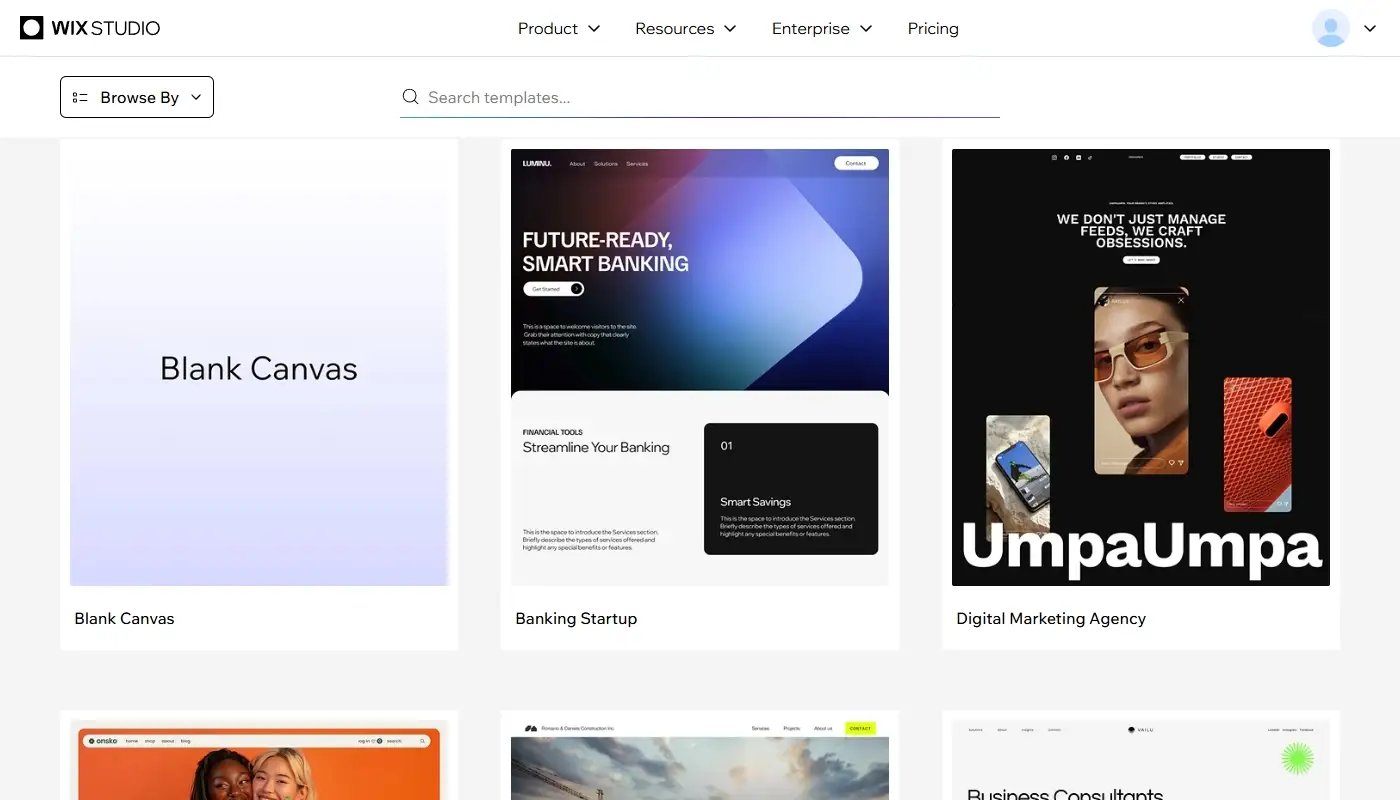Click the Banking Startup title link
Viewport: 1400px width, 800px height.
click(x=576, y=618)
